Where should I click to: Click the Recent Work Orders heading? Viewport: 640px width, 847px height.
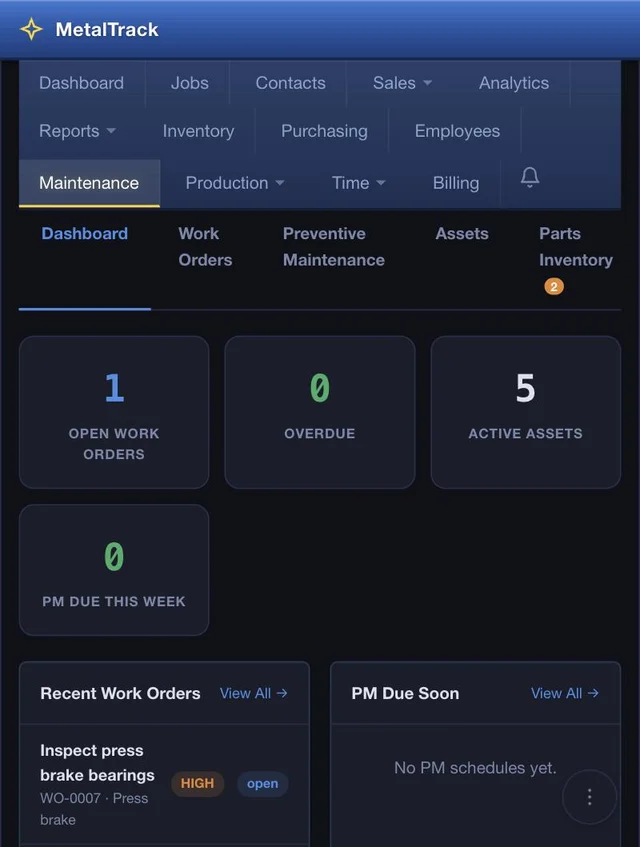120,693
